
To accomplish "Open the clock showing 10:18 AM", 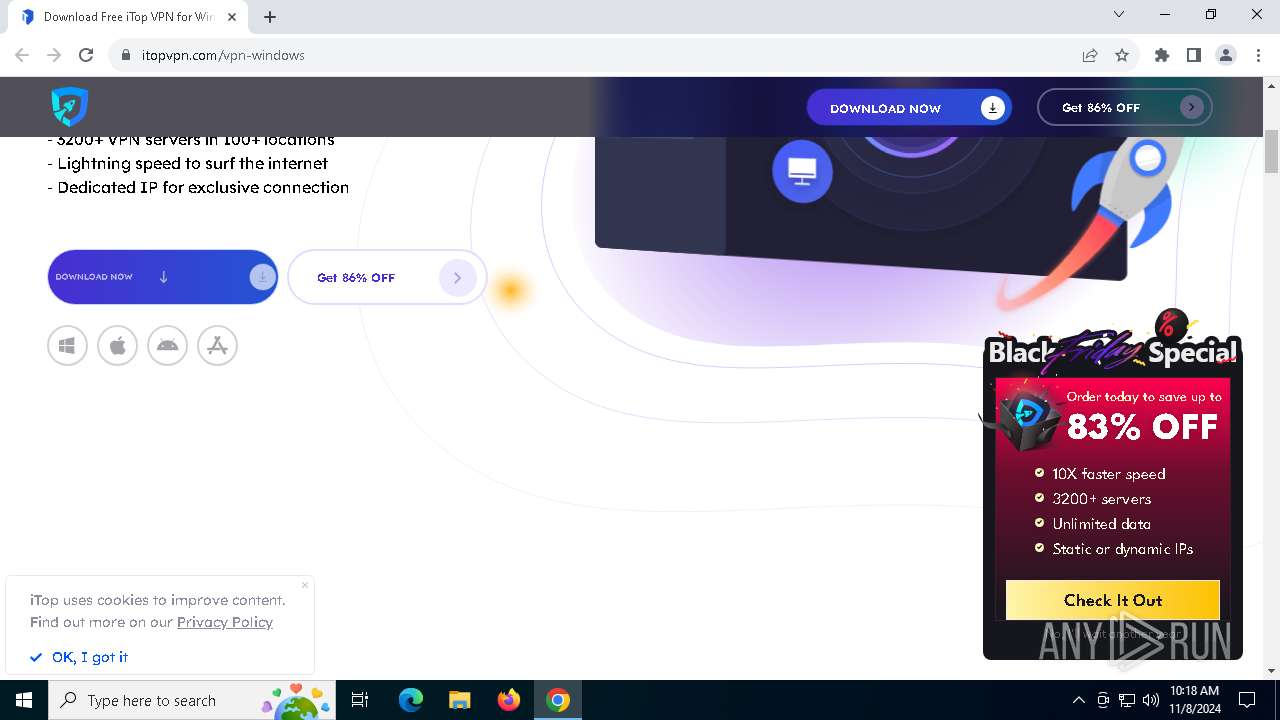I will pos(1194,700).
